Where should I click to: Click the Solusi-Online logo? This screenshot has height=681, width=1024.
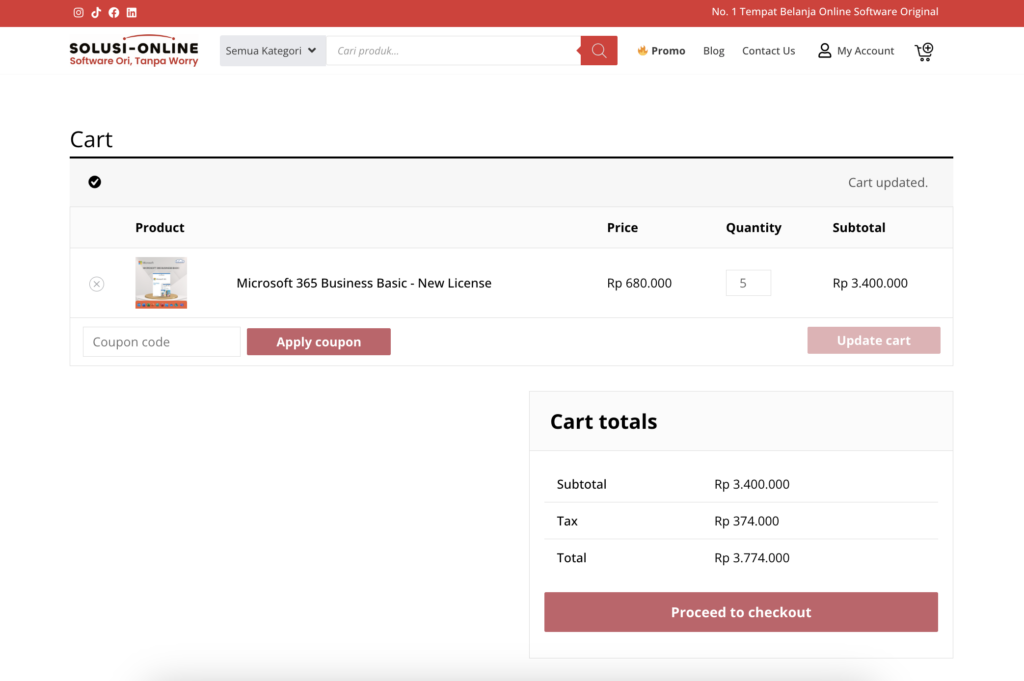(x=134, y=50)
